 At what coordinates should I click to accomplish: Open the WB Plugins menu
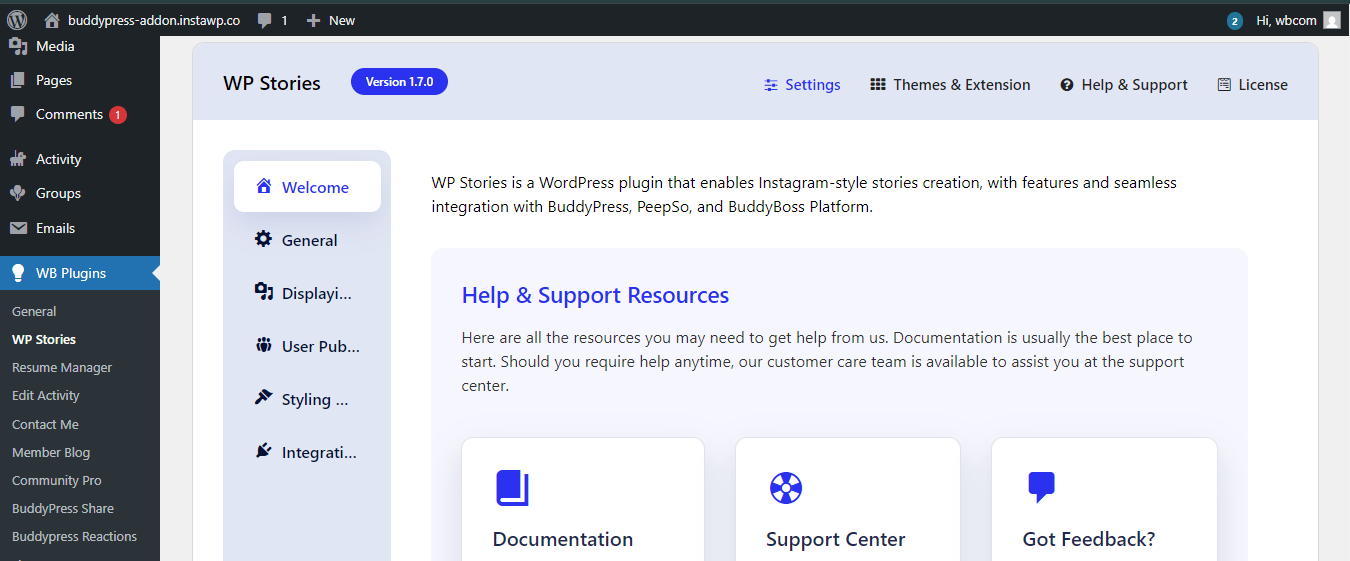80,273
